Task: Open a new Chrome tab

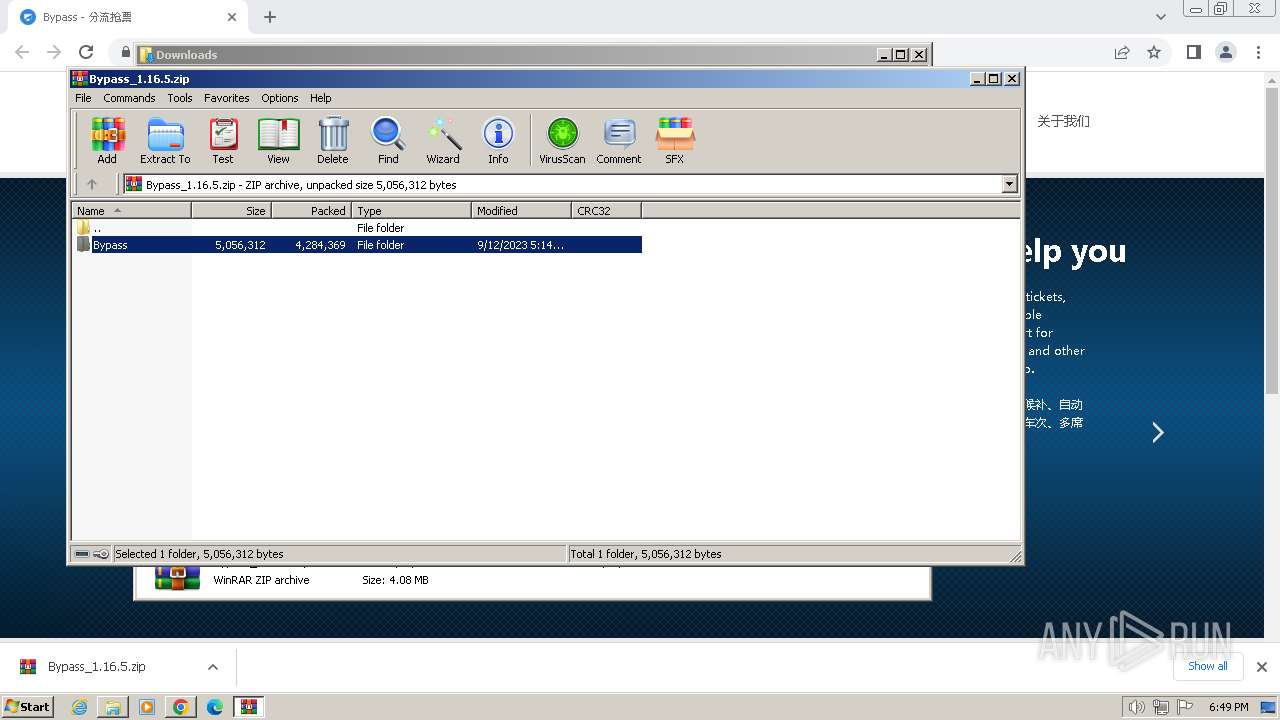Action: pos(270,17)
